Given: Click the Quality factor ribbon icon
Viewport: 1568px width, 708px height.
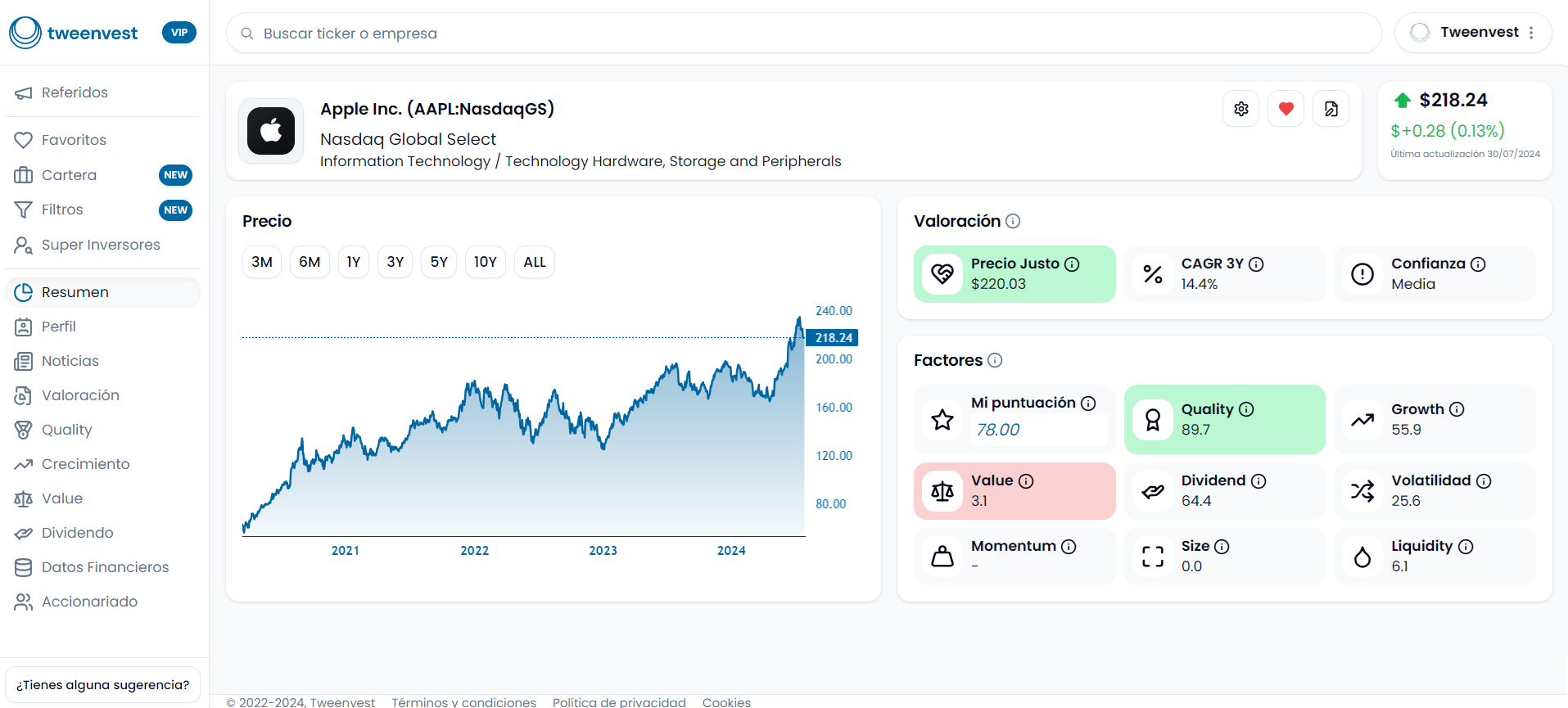Looking at the screenshot, I should [1153, 420].
